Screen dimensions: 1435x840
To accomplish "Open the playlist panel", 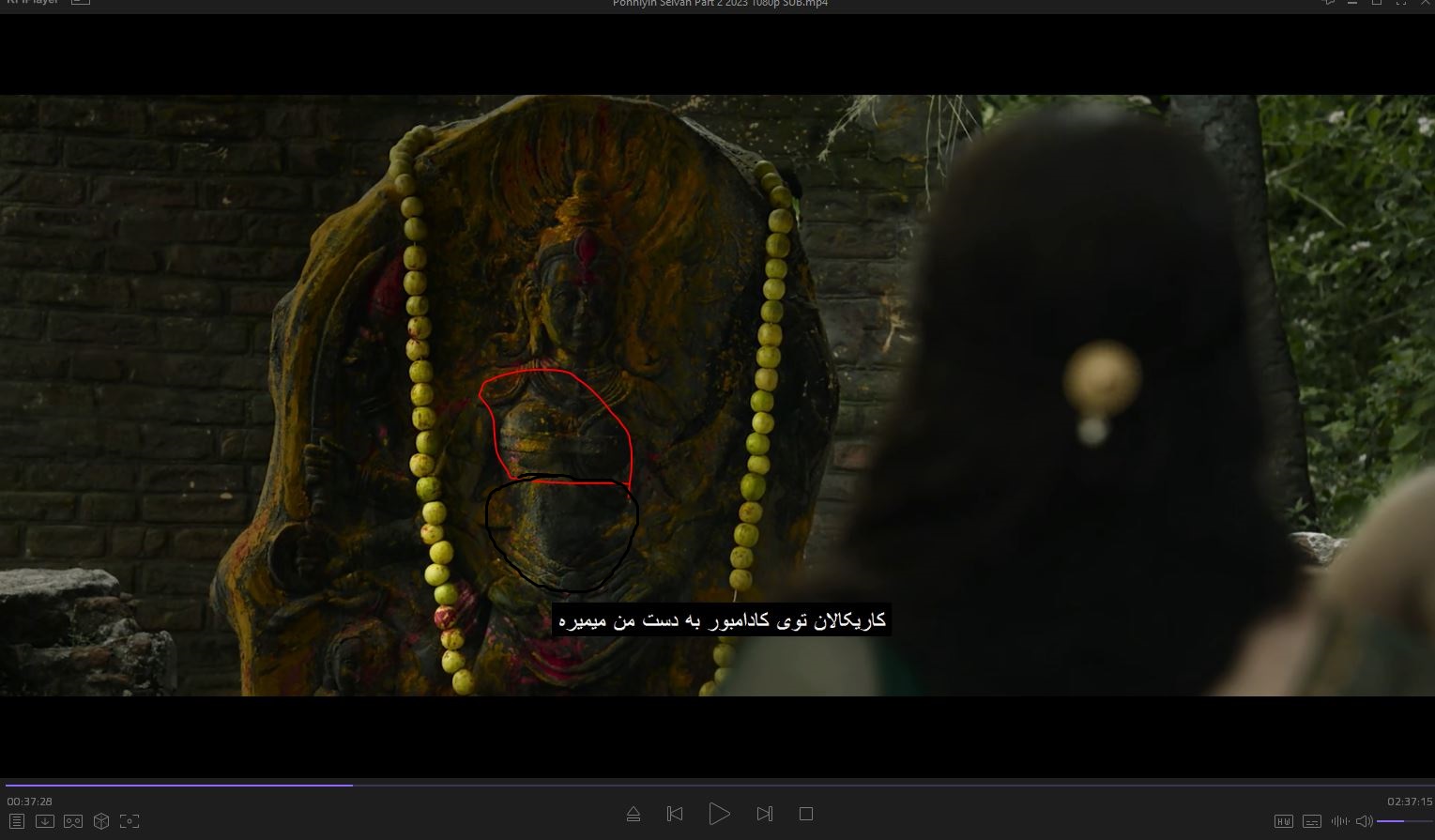I will 16,821.
